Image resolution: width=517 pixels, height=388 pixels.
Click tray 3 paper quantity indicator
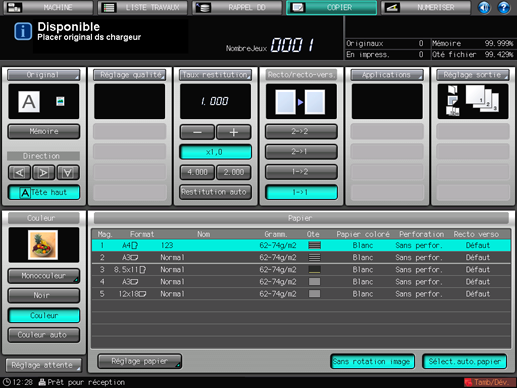coord(314,270)
